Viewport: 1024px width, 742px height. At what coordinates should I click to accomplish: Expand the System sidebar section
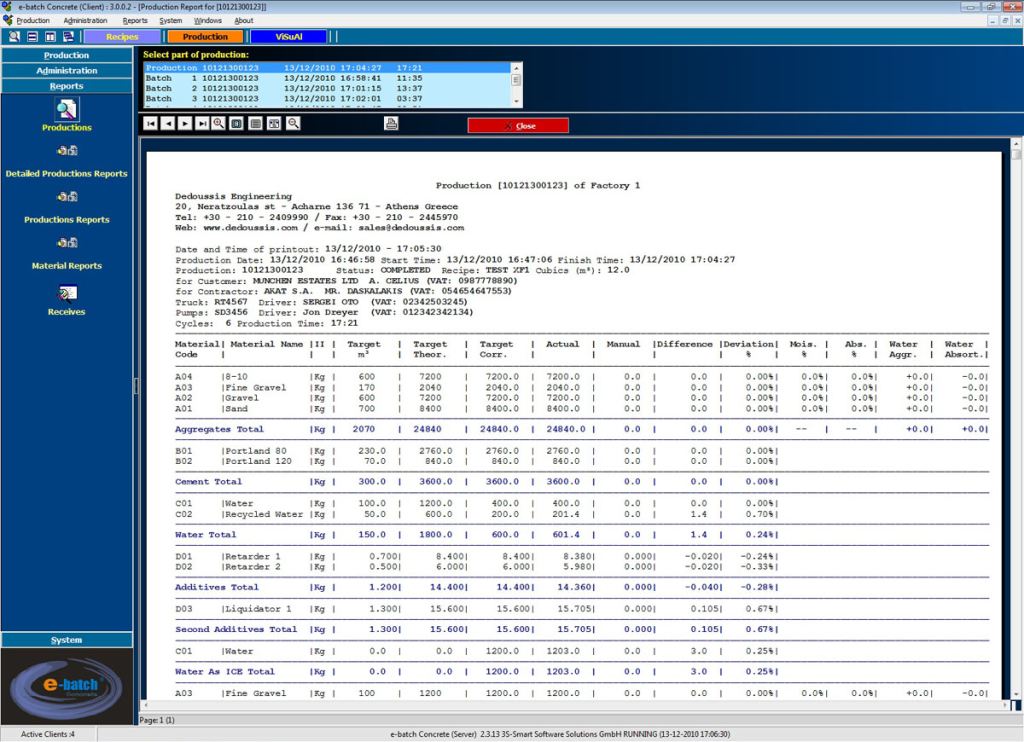coord(67,640)
